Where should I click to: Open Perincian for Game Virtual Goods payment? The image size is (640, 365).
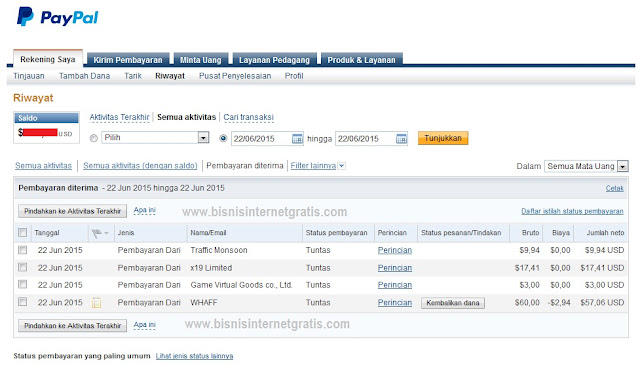tap(395, 285)
